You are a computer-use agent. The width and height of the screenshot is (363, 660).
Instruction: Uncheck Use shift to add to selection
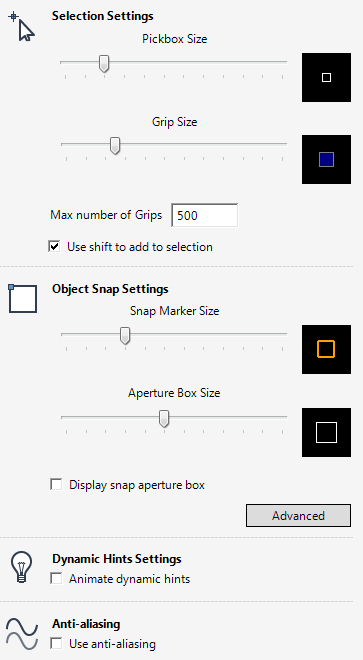click(54, 247)
